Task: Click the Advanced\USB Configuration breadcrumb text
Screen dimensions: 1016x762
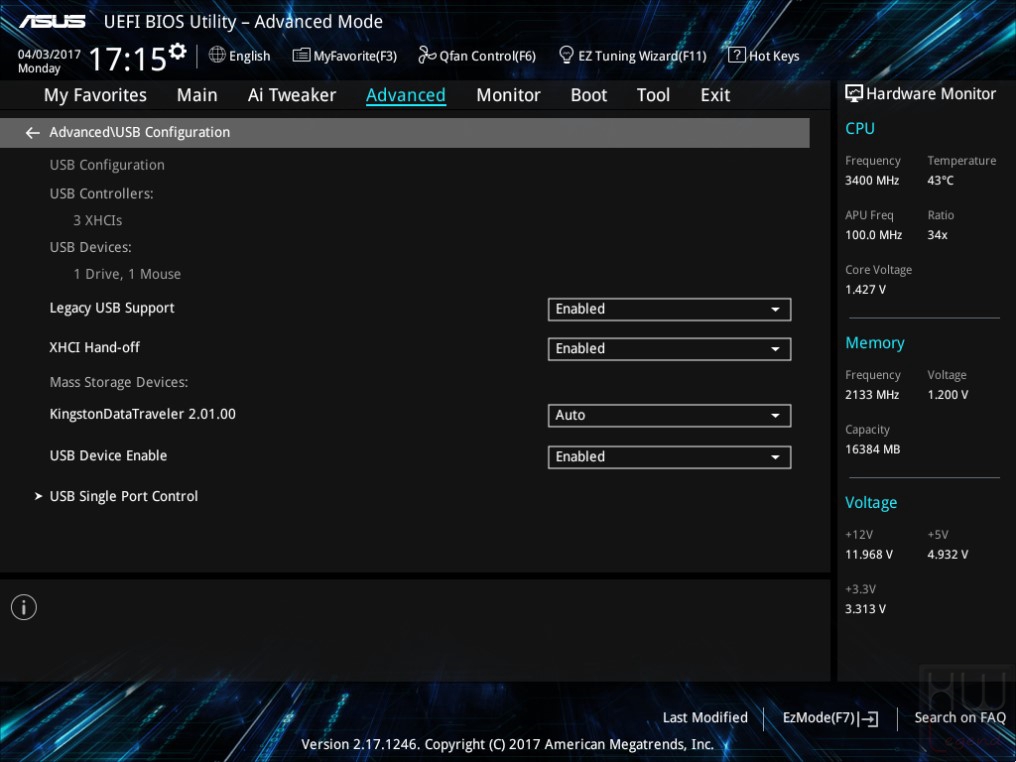Action: 139,133
